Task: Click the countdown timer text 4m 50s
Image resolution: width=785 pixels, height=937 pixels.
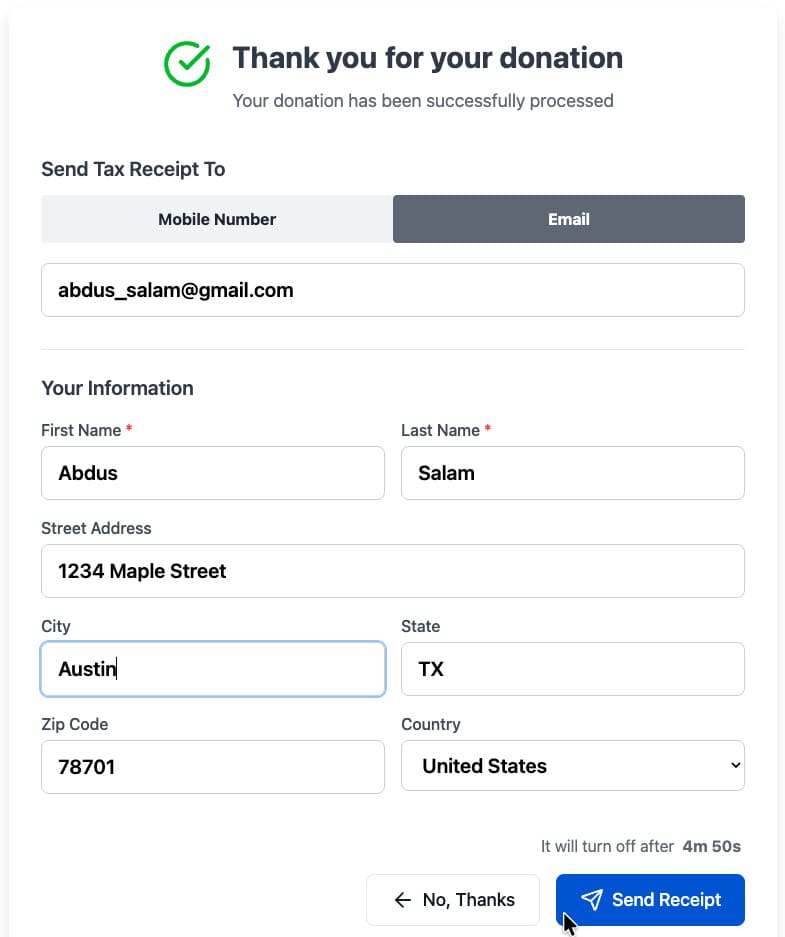Action: pyautogui.click(x=712, y=846)
